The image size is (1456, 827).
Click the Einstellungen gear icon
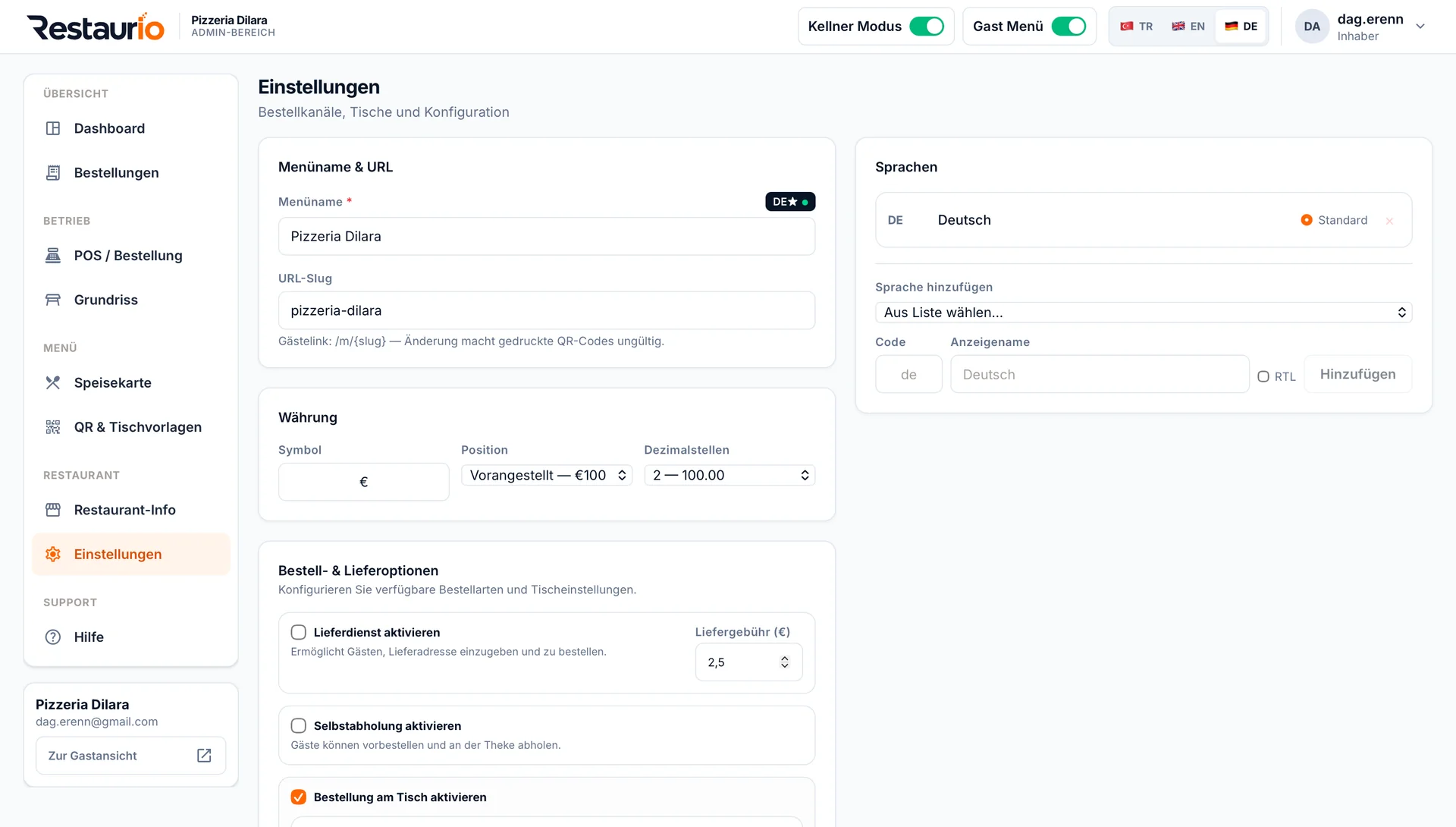53,555
